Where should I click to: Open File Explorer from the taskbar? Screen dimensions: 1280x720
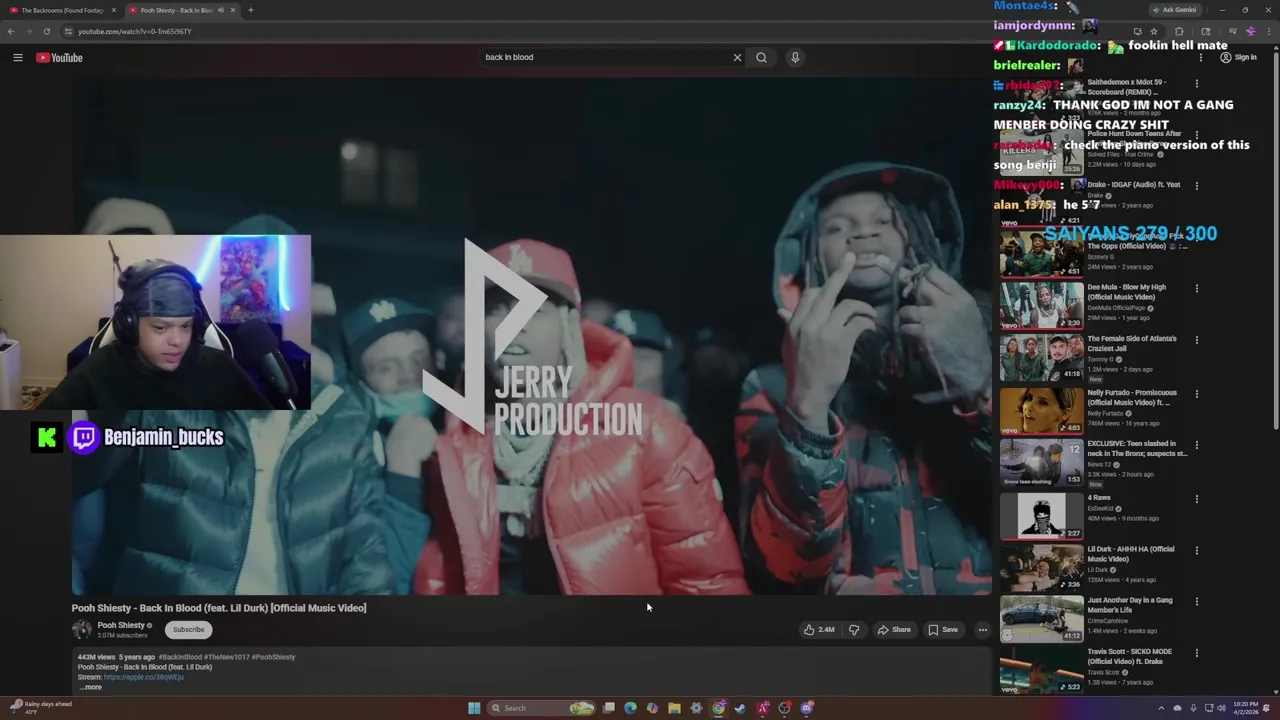point(674,708)
